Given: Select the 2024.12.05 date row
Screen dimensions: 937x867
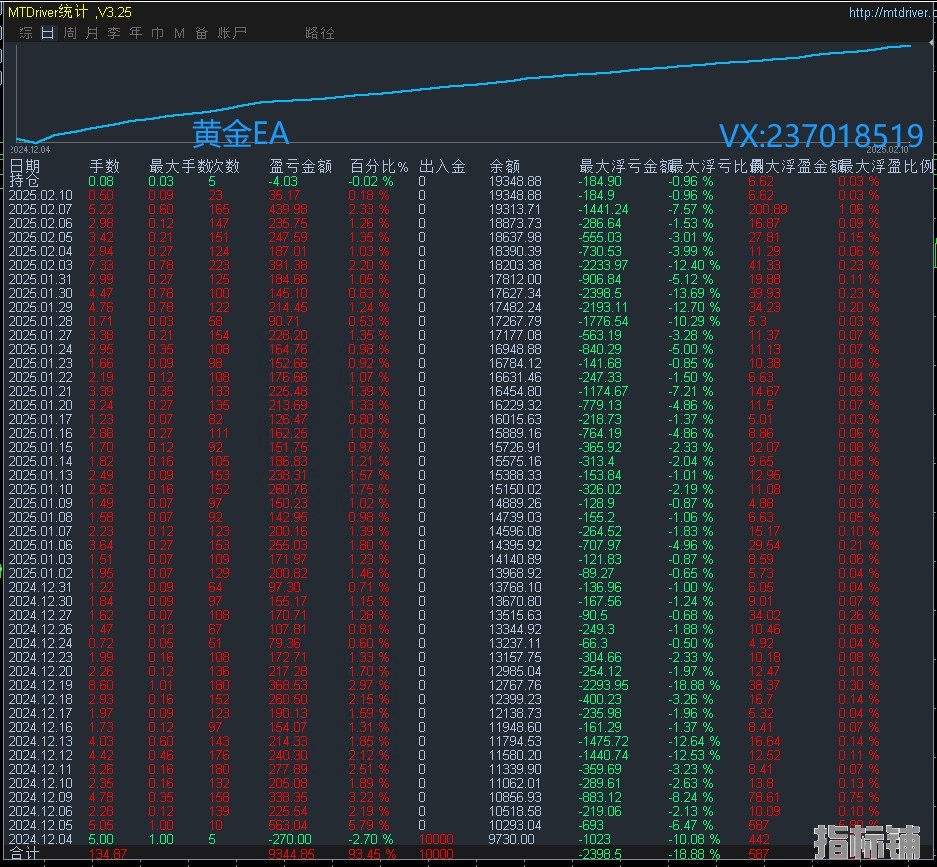Looking at the screenshot, I should coord(41,825).
